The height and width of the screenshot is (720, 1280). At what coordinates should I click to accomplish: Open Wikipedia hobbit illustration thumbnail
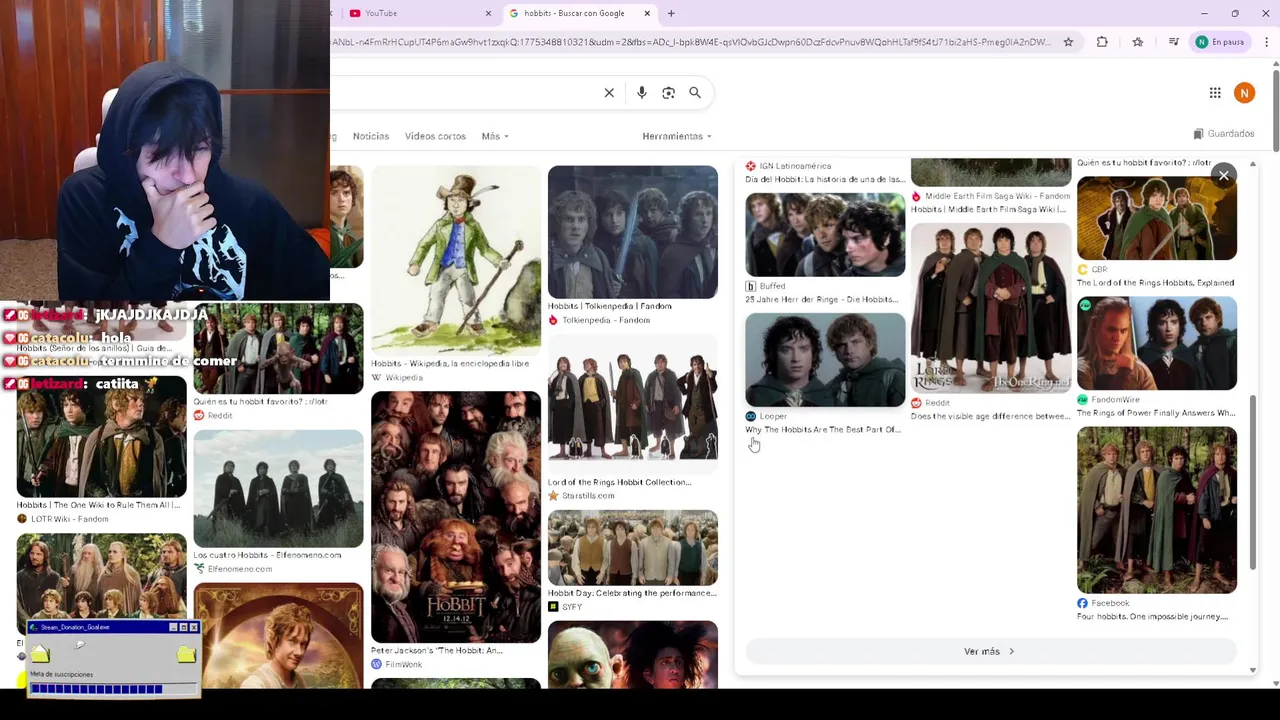pyautogui.click(x=456, y=259)
